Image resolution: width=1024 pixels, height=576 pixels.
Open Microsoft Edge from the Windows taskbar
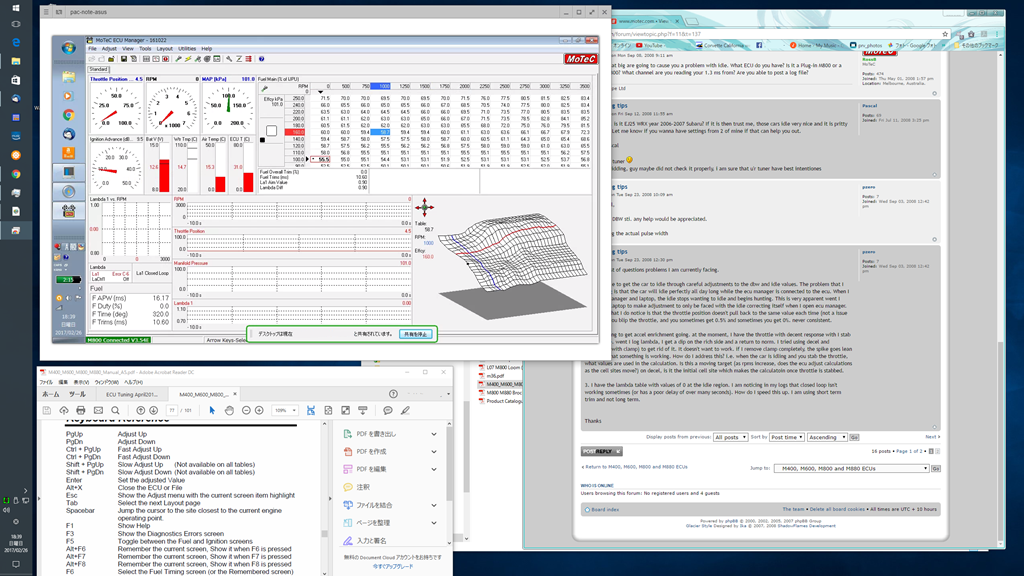(16, 42)
